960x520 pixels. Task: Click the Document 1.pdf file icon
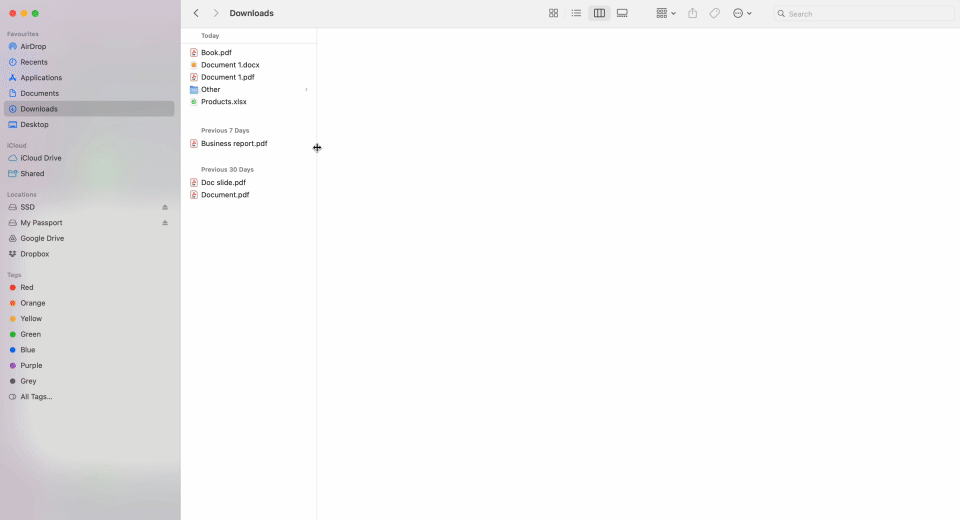[193, 77]
